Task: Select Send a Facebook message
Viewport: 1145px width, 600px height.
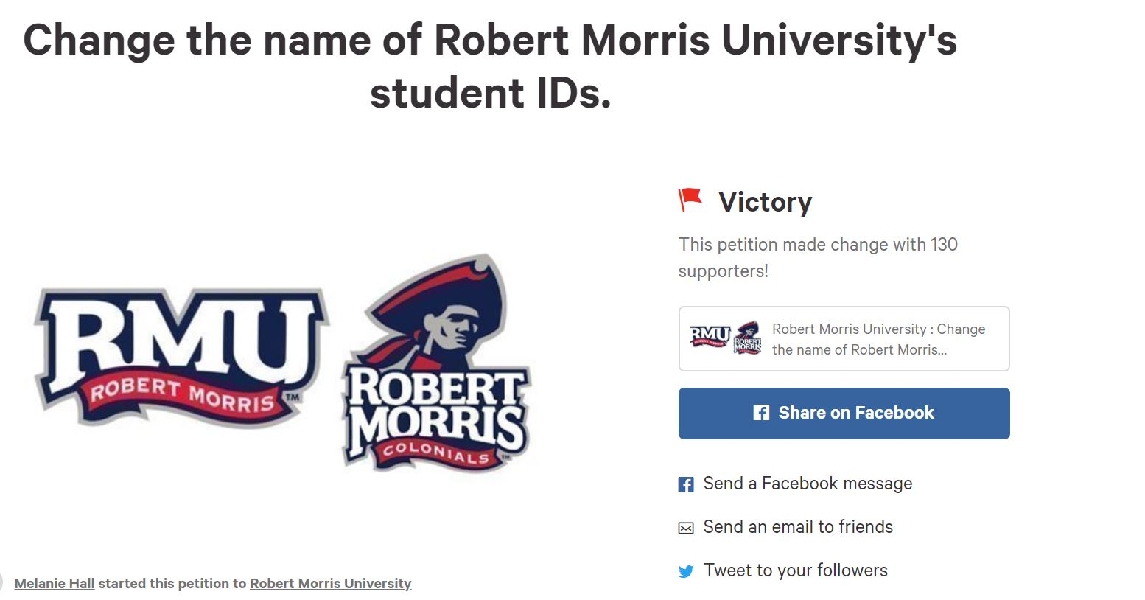Action: click(x=807, y=484)
